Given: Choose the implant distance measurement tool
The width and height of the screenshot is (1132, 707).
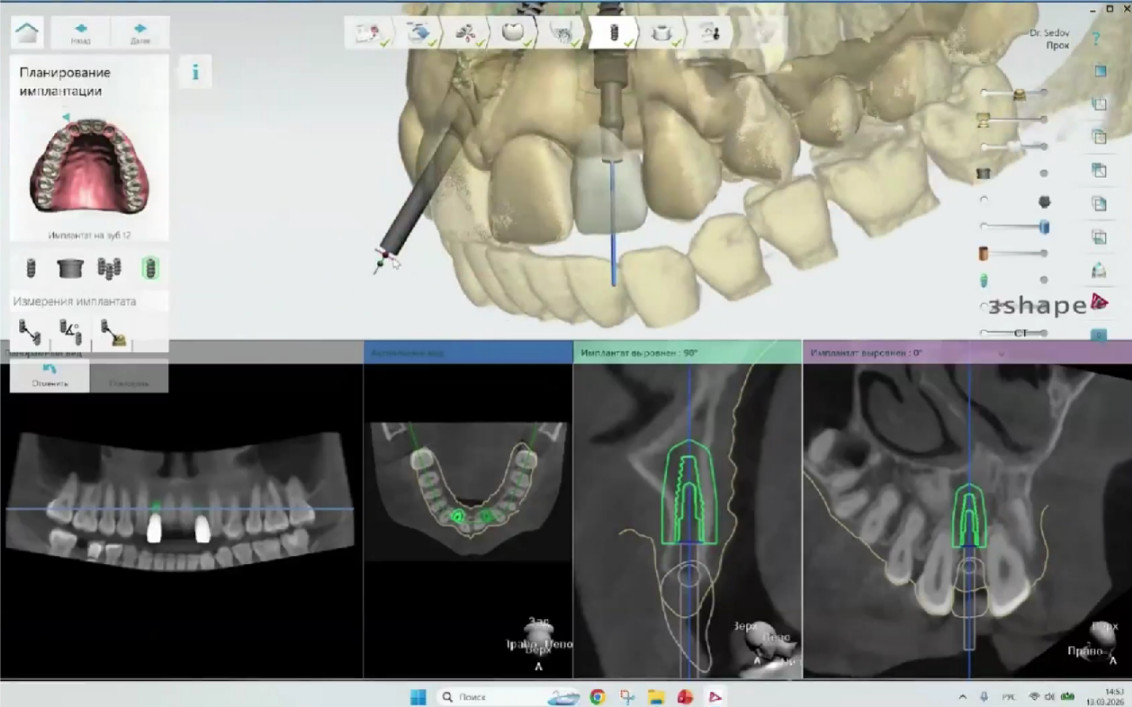Looking at the screenshot, I should tap(30, 331).
